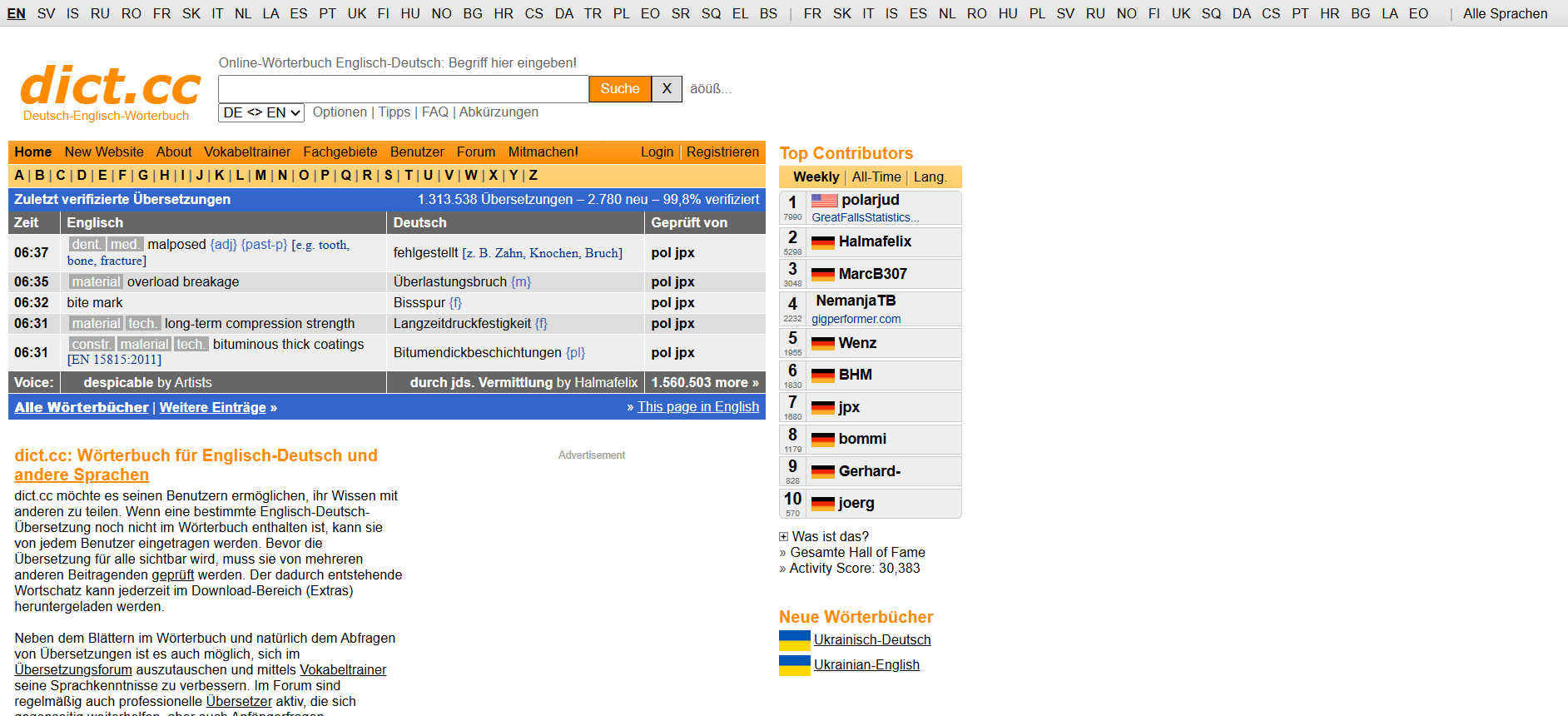Click the German flag beside BHM

[823, 375]
